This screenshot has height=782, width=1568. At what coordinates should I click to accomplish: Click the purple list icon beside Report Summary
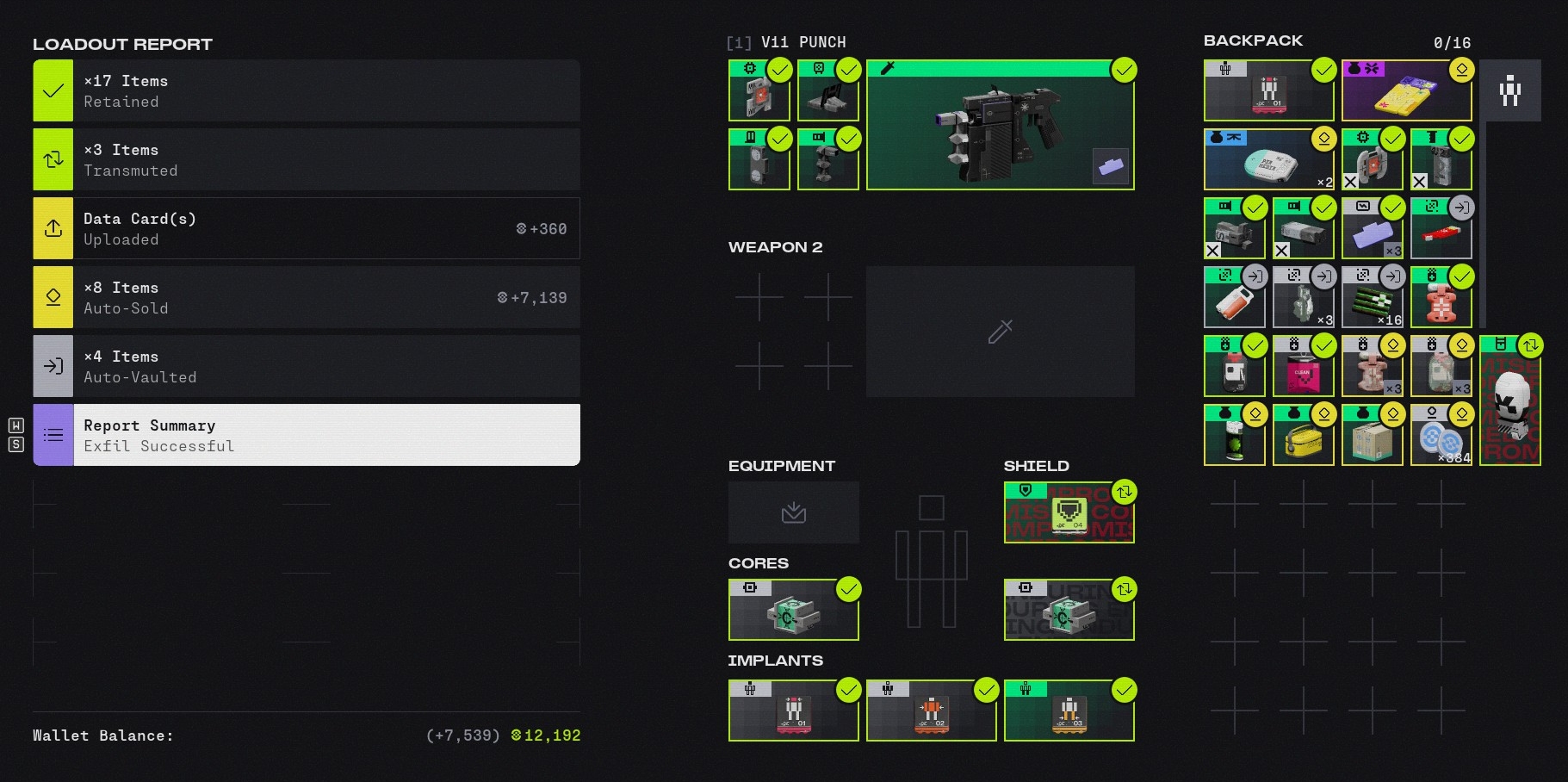click(x=53, y=435)
